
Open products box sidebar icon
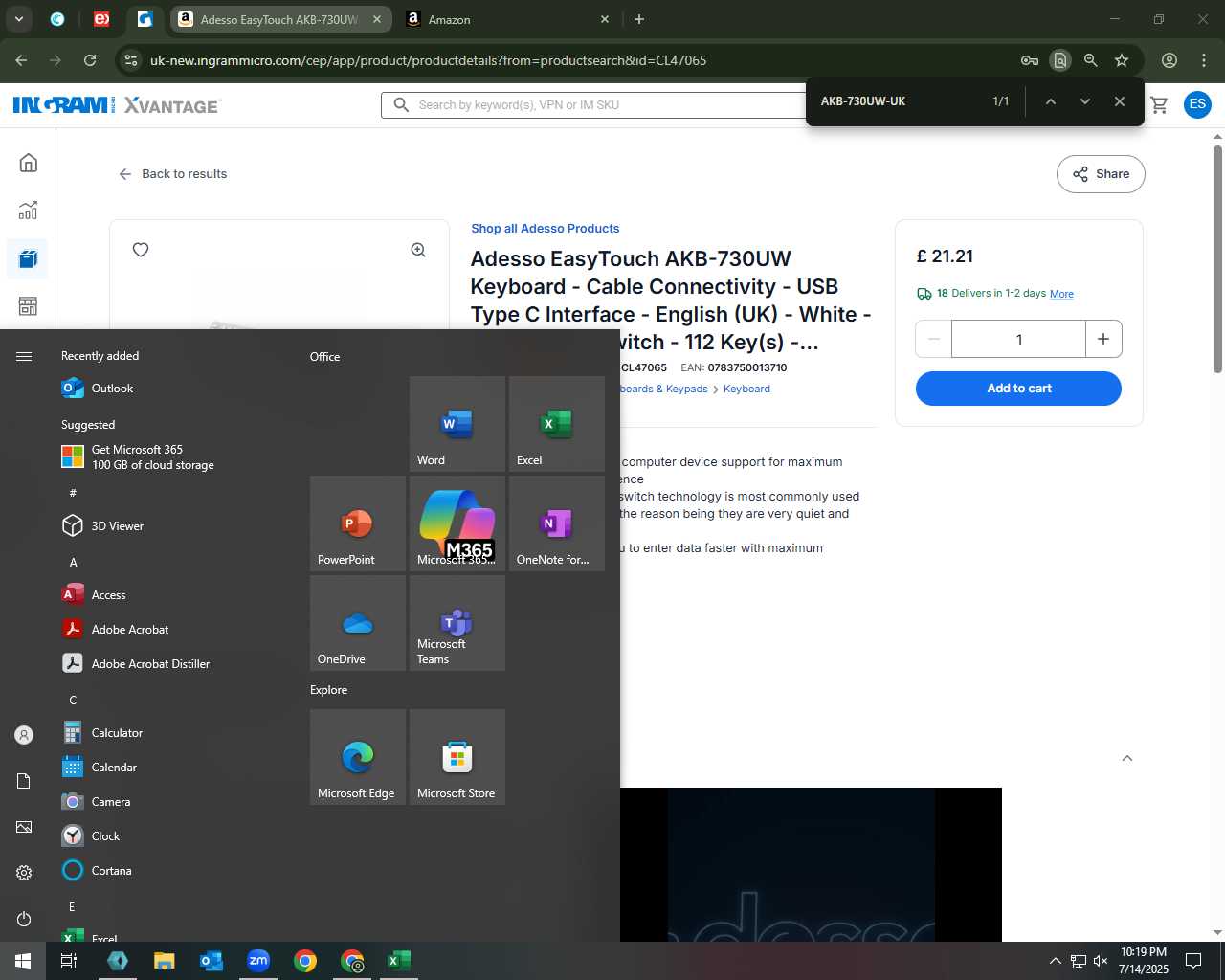coord(28,258)
